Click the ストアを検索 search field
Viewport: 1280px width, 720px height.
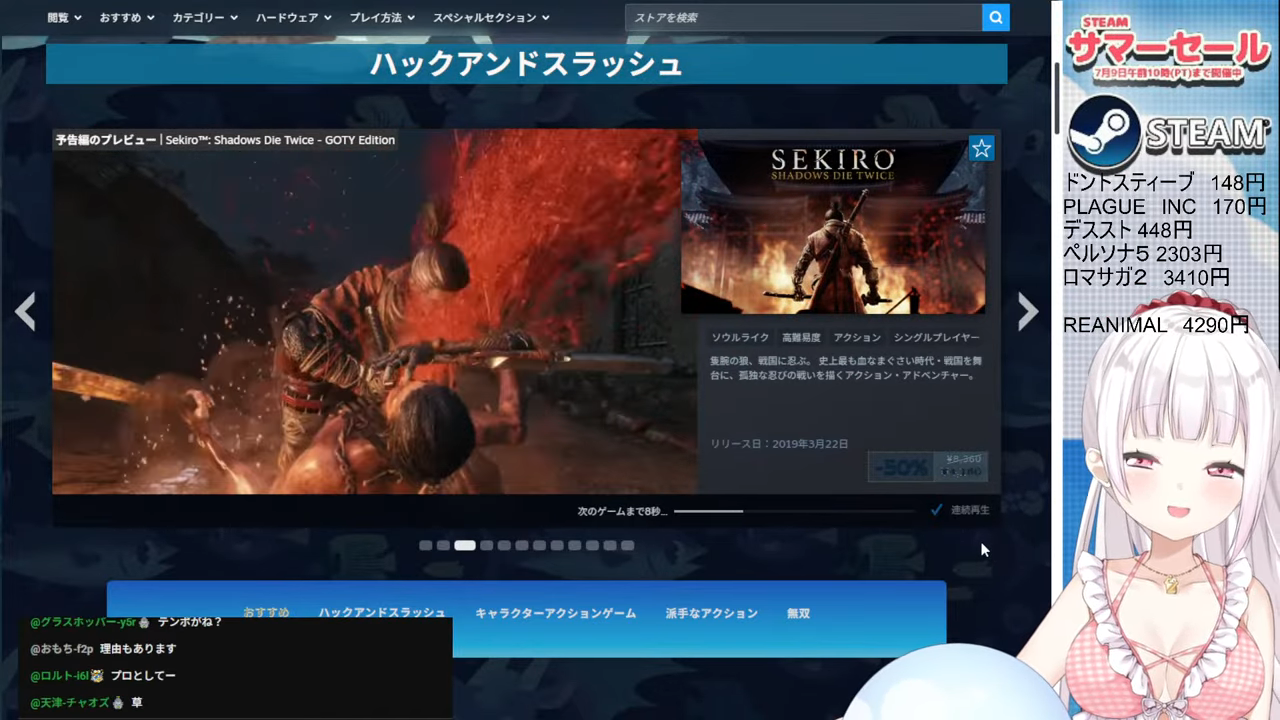pyautogui.click(x=803, y=17)
